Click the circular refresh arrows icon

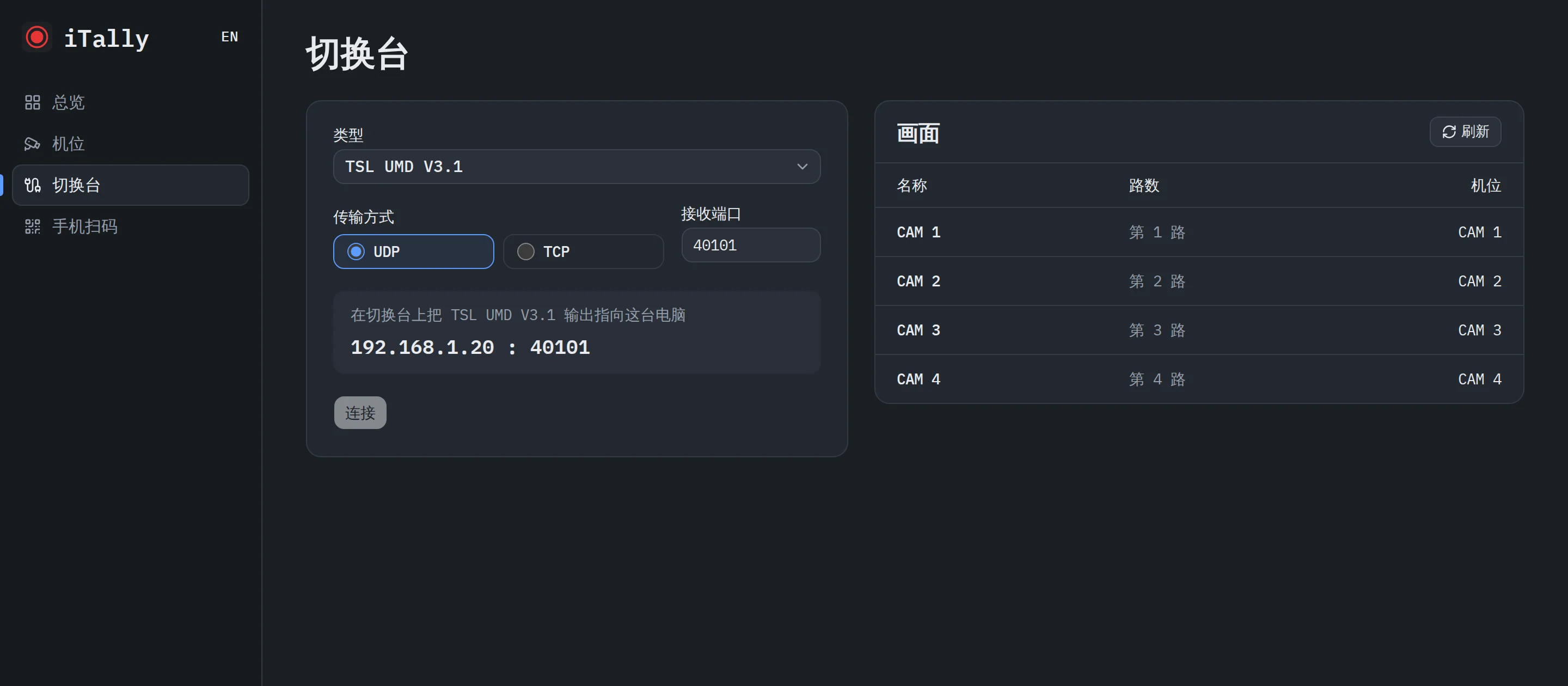pyautogui.click(x=1449, y=131)
